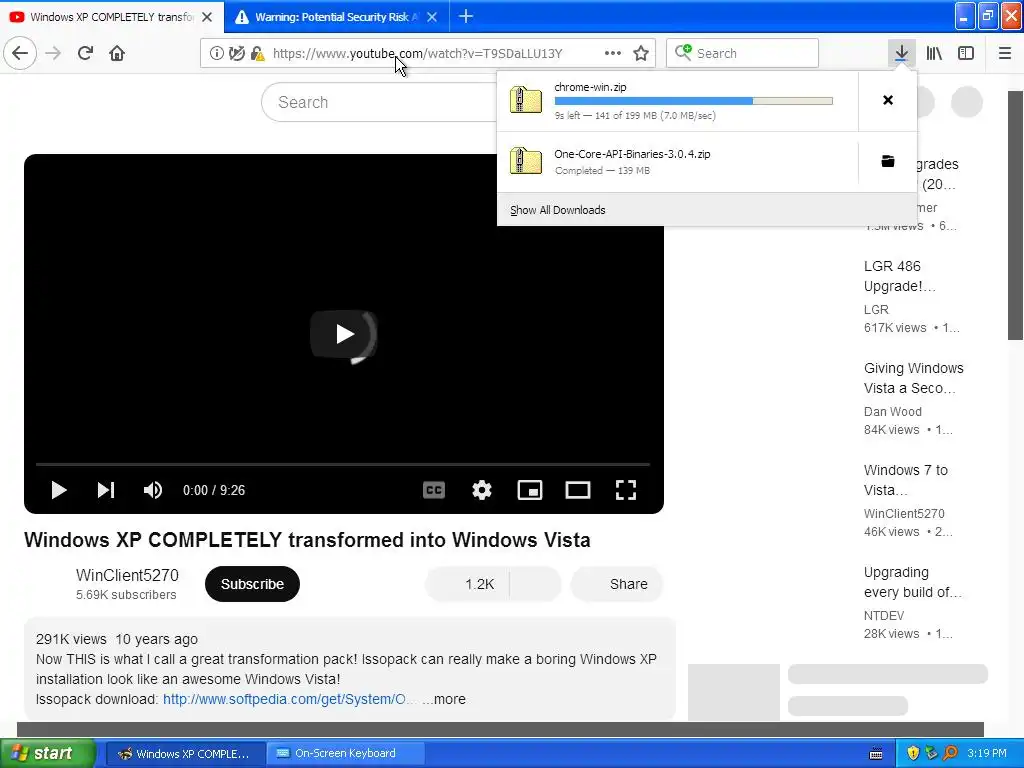The width and height of the screenshot is (1024, 768).
Task: Open the Firefox hamburger menu
Action: click(1004, 53)
